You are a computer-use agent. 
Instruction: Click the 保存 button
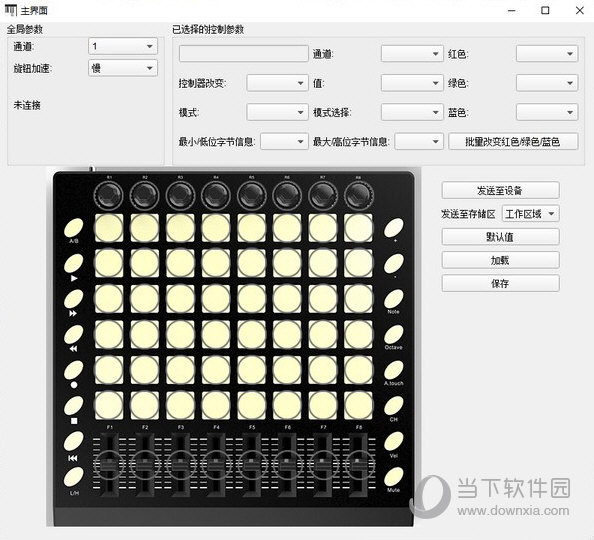pos(500,283)
